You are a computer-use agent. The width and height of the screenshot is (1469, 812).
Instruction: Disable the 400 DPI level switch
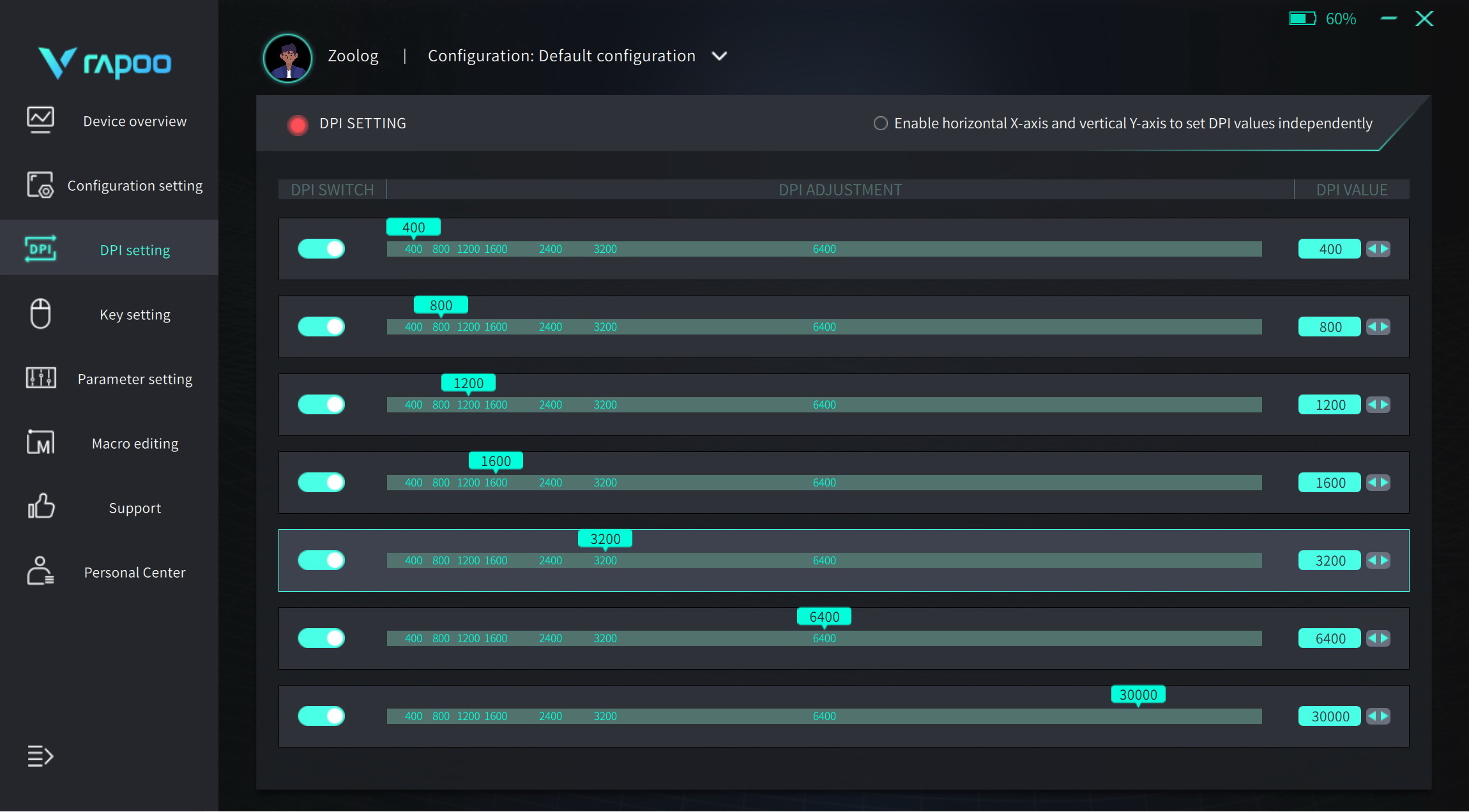[x=321, y=249]
